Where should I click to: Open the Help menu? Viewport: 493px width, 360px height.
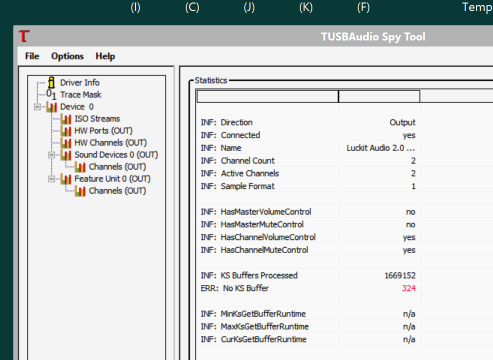(105, 56)
